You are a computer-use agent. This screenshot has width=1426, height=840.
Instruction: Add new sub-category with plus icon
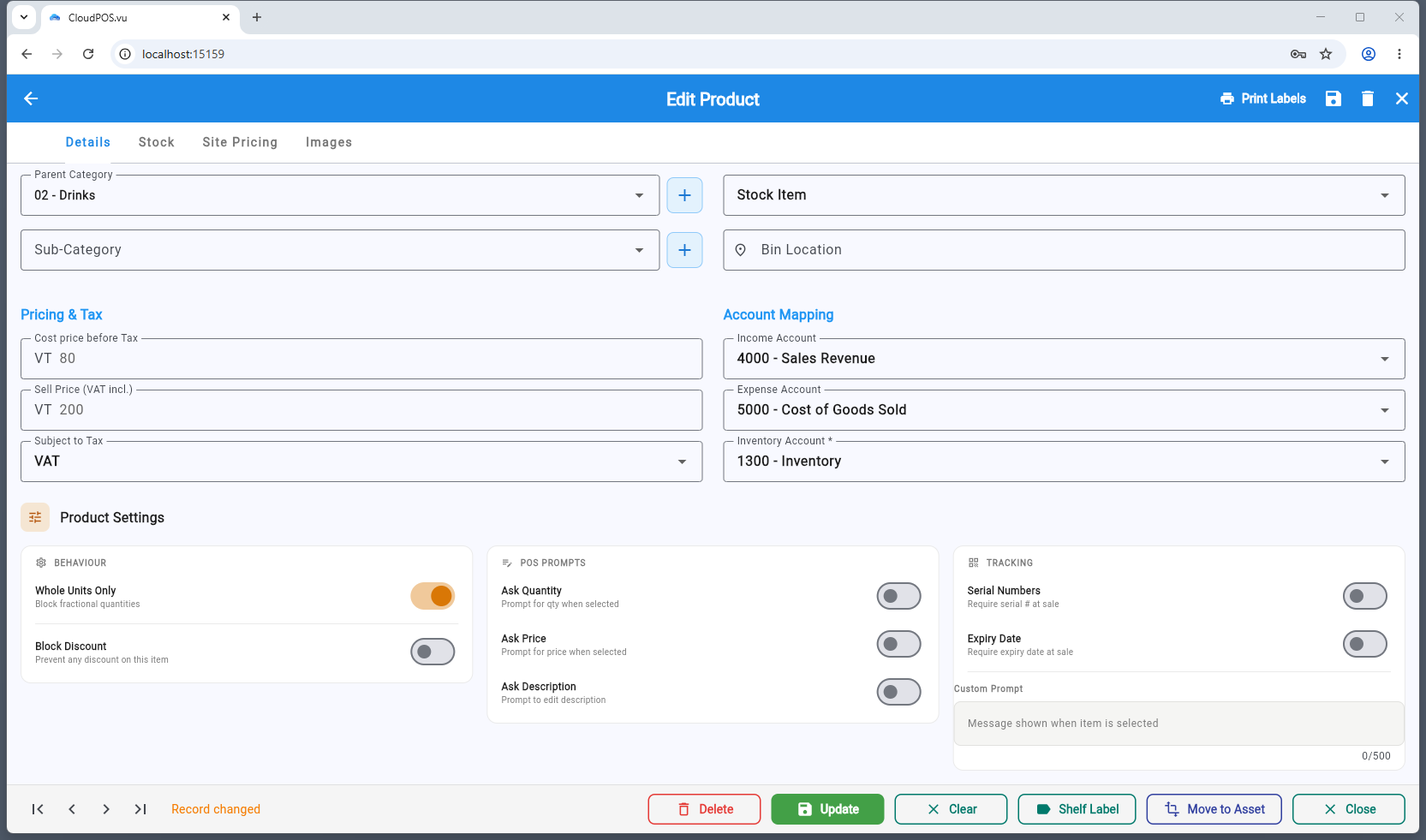(x=684, y=250)
